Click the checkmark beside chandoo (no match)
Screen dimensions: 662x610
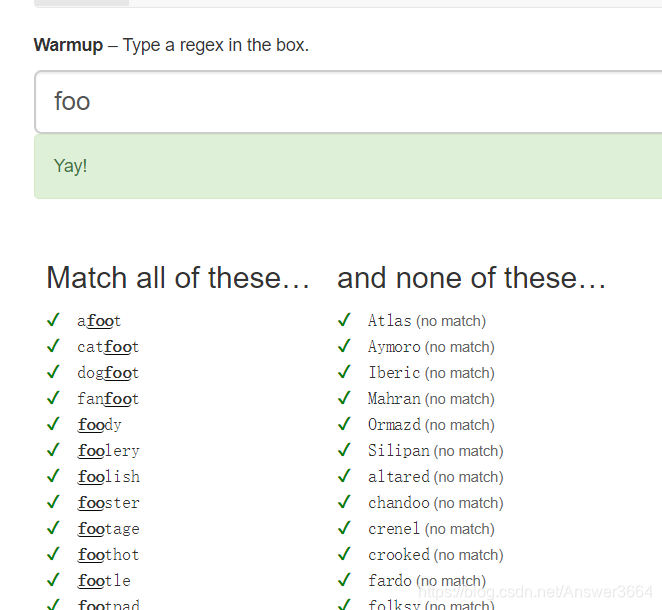coord(345,502)
